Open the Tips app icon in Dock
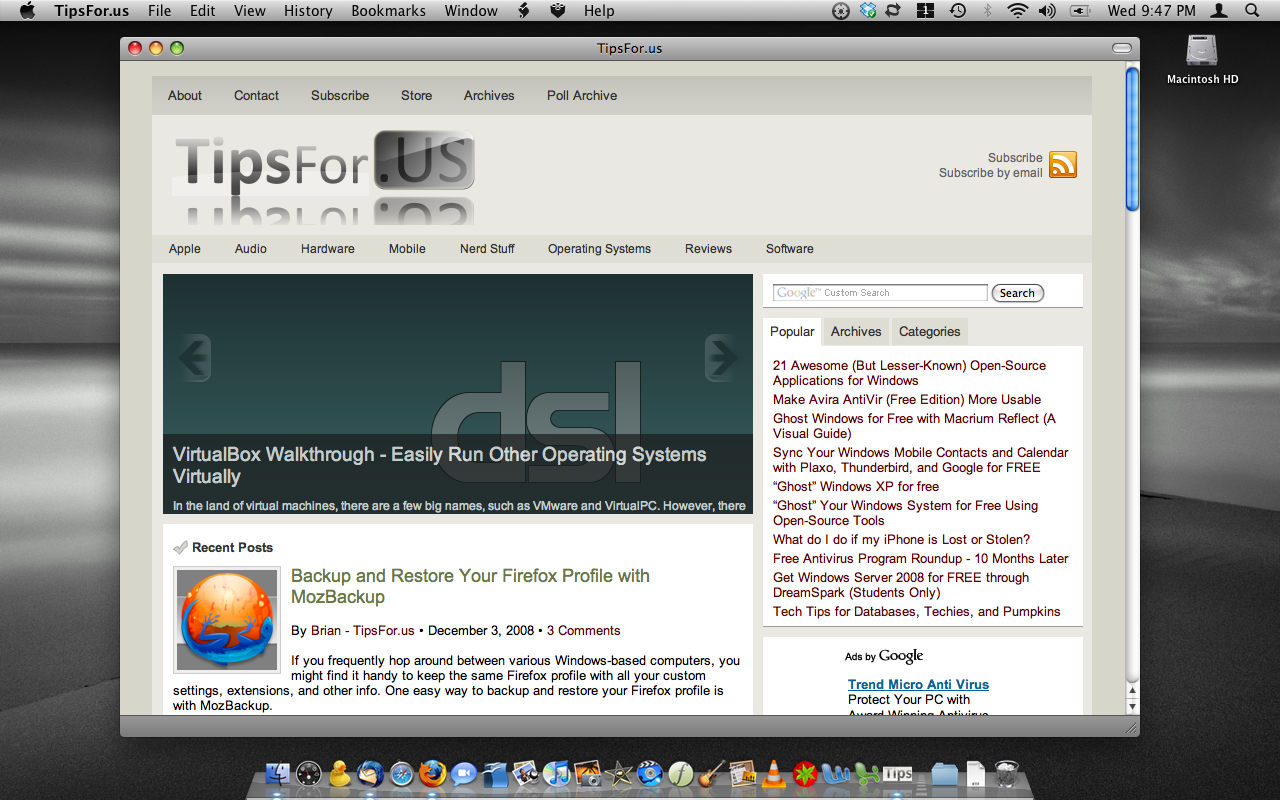The height and width of the screenshot is (800, 1280). [898, 774]
